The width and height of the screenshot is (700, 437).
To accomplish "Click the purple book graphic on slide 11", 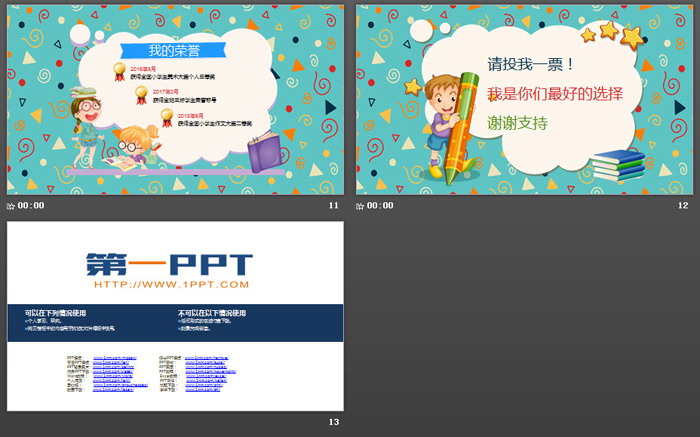I will [x=265, y=154].
